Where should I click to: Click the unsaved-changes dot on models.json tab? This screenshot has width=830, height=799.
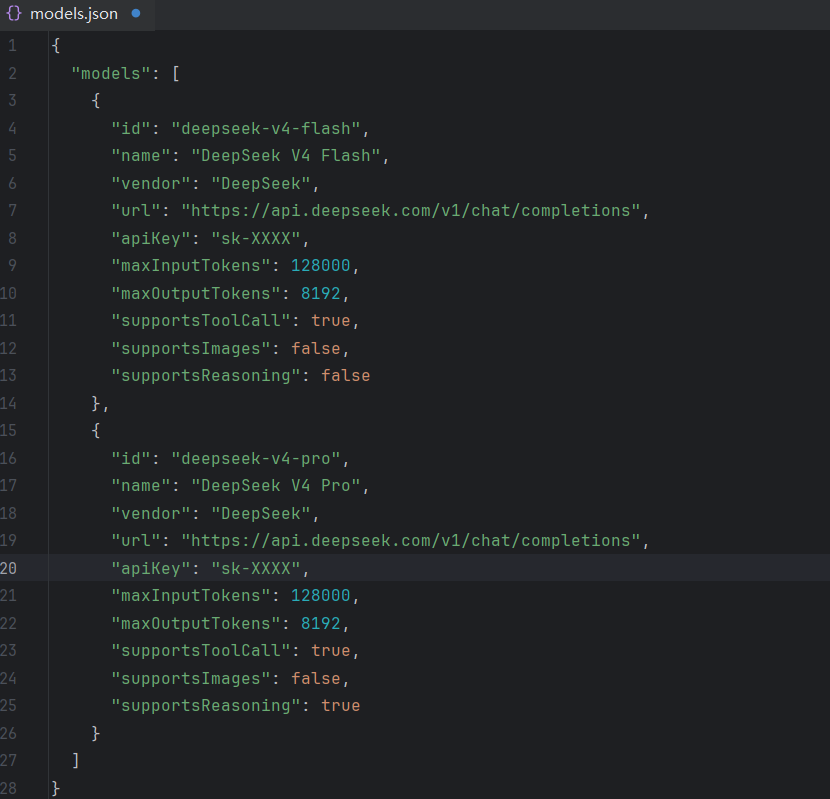(x=136, y=13)
